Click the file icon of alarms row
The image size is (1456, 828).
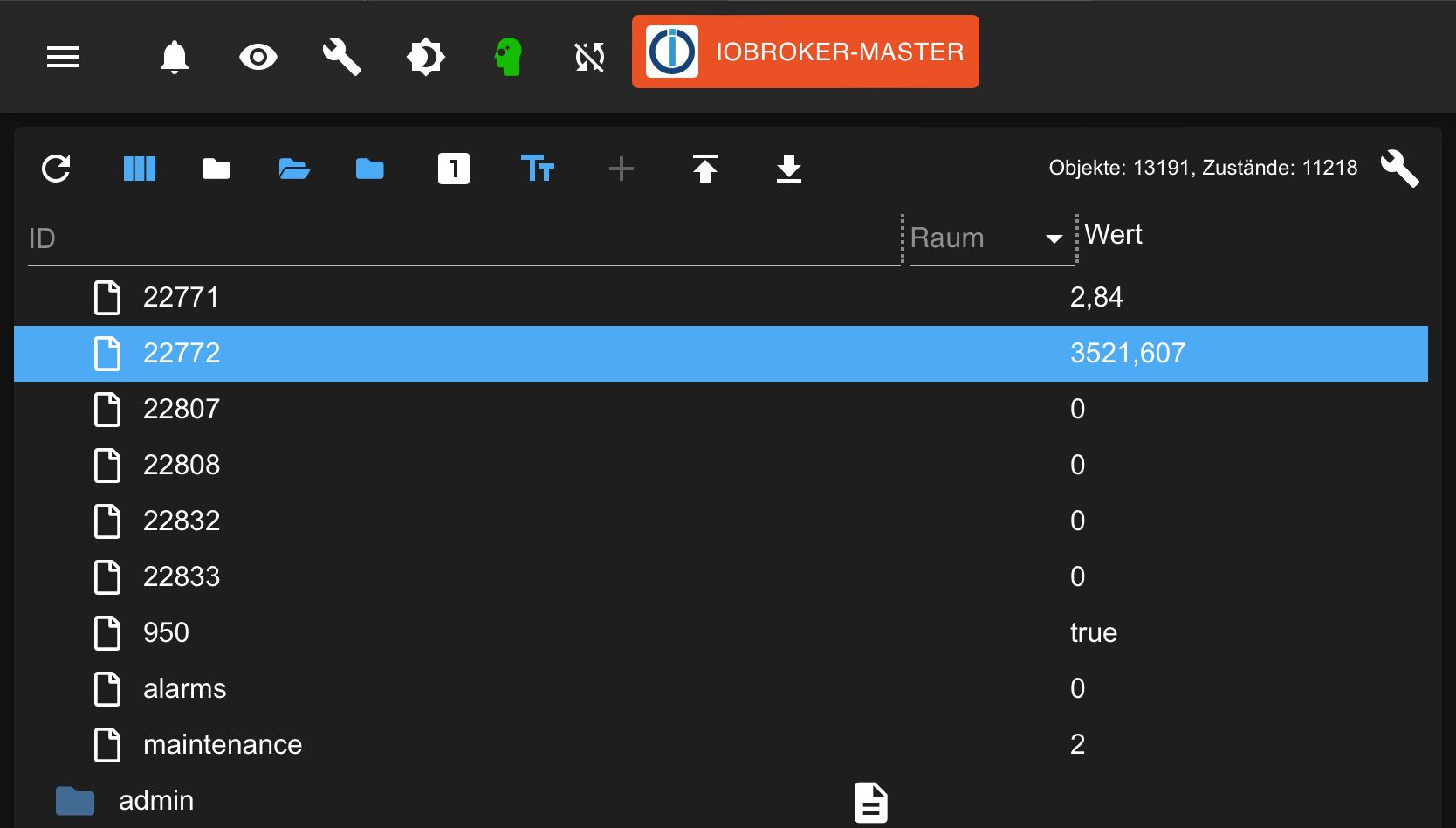[107, 689]
